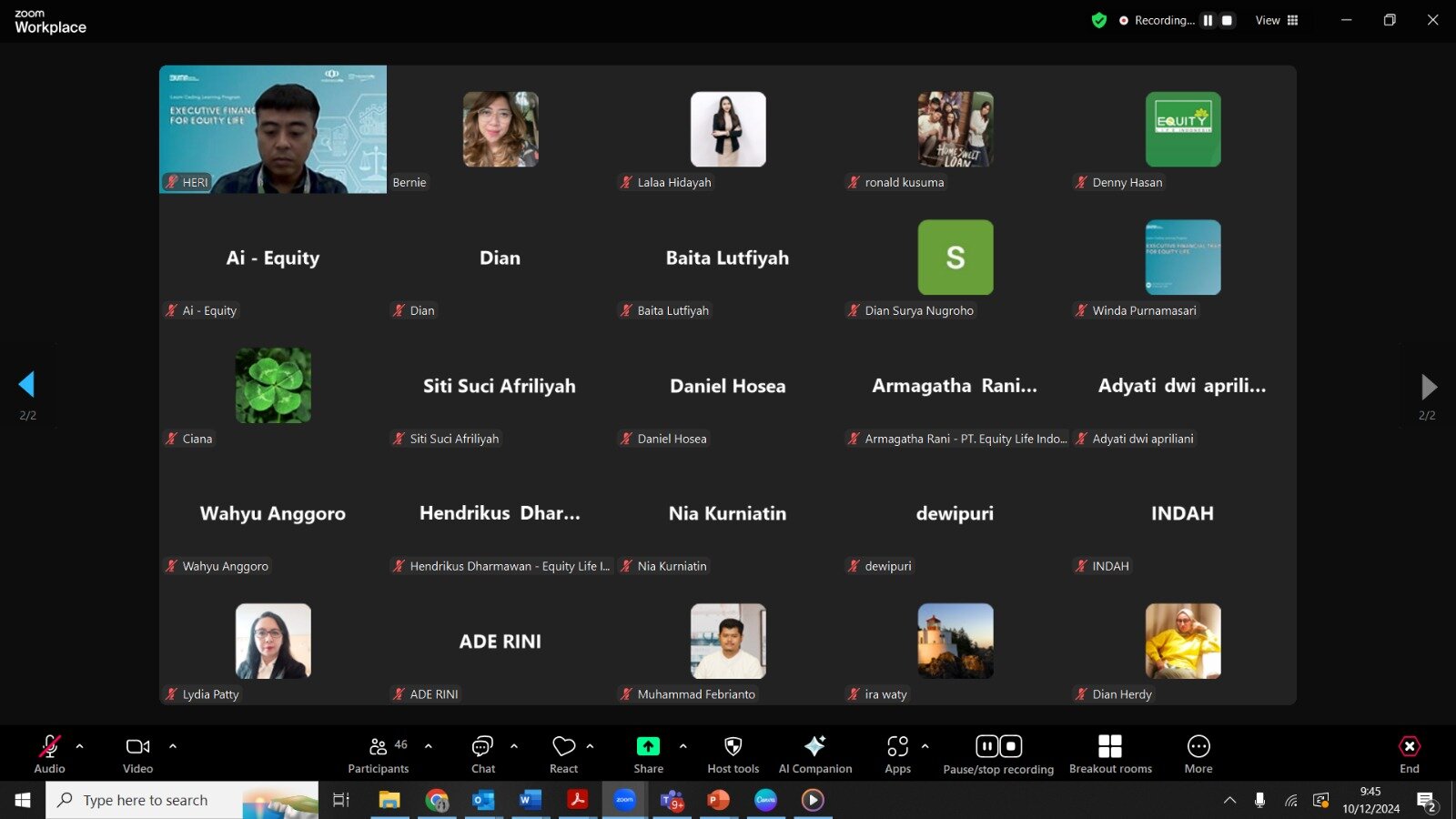Open File Explorer from the taskbar
Viewport: 1456px width, 819px height.
click(389, 800)
